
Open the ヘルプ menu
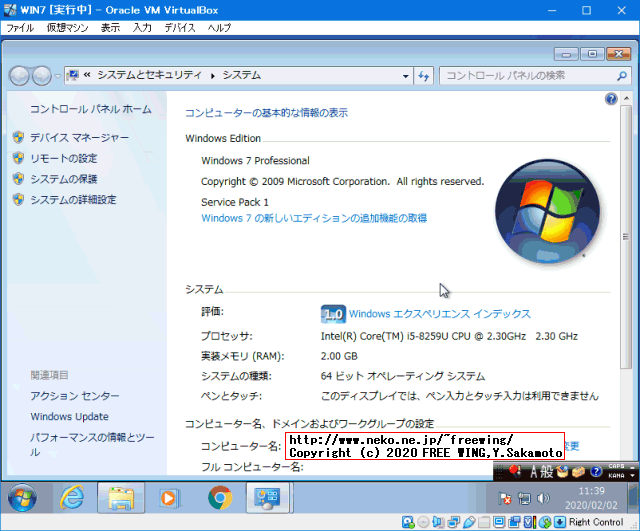tap(219, 28)
